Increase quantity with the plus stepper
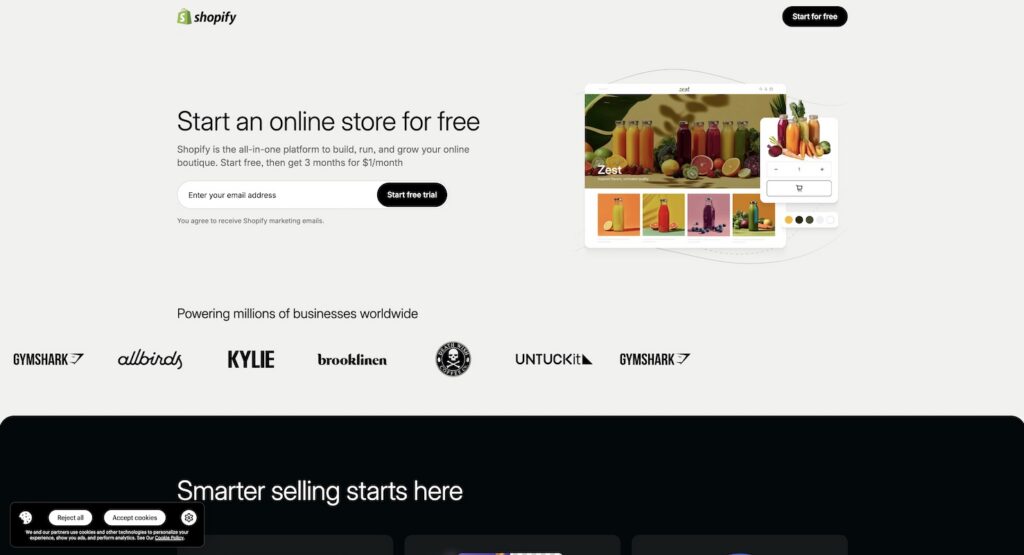Viewport: 1024px width, 555px height. (822, 169)
